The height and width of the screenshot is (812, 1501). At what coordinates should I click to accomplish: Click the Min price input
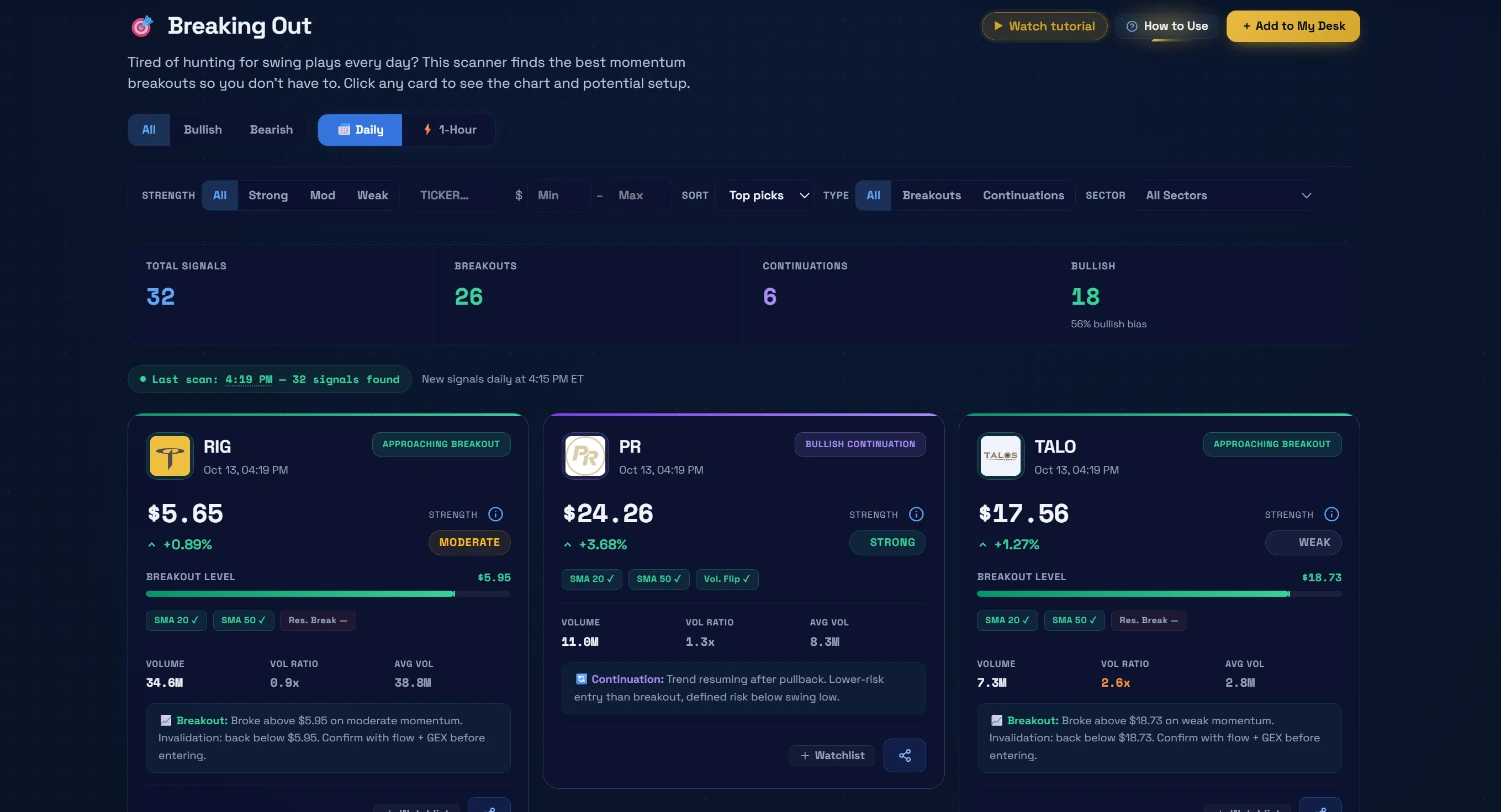click(559, 195)
